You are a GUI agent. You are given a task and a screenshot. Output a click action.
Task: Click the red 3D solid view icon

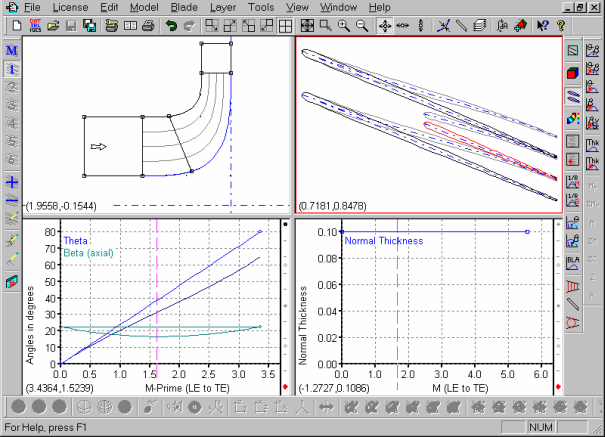(572, 73)
